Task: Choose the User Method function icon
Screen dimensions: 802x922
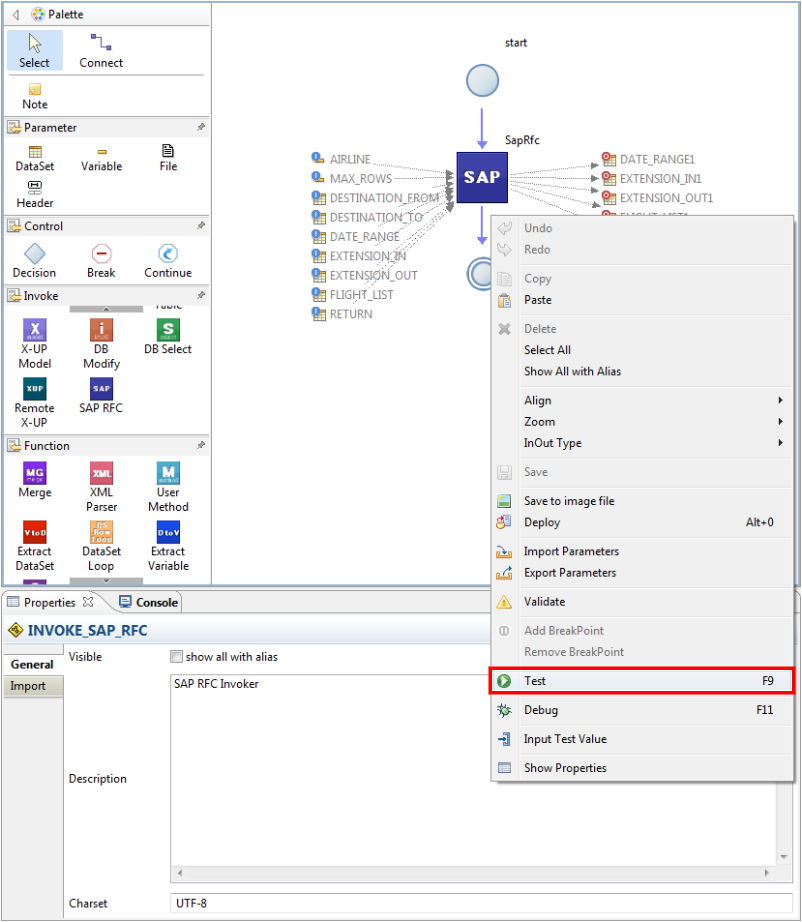Action: 168,487
